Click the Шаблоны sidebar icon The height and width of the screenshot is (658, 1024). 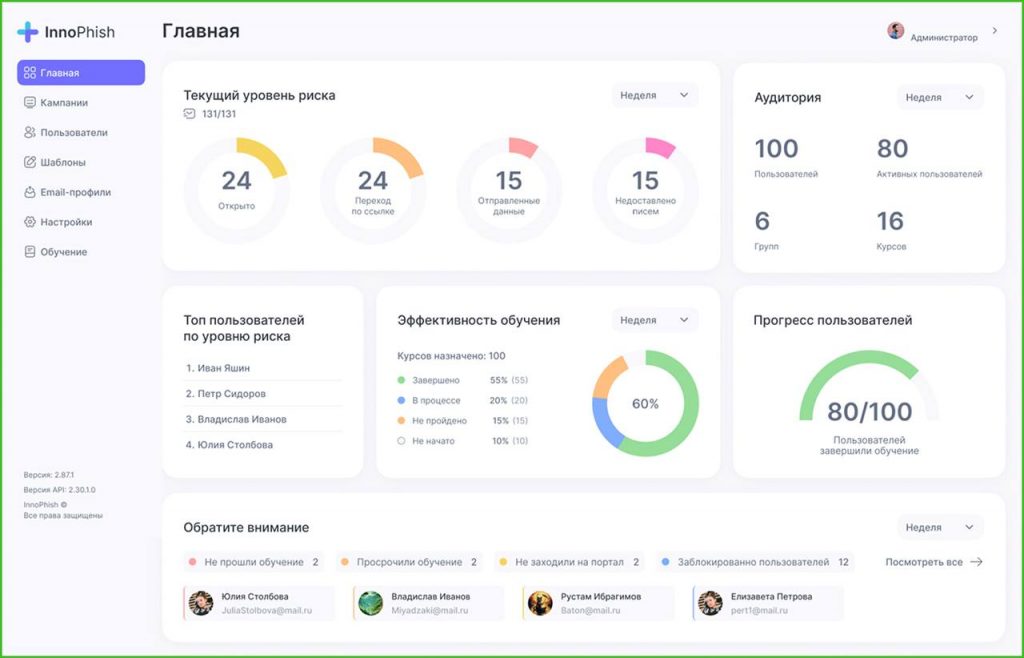30,162
